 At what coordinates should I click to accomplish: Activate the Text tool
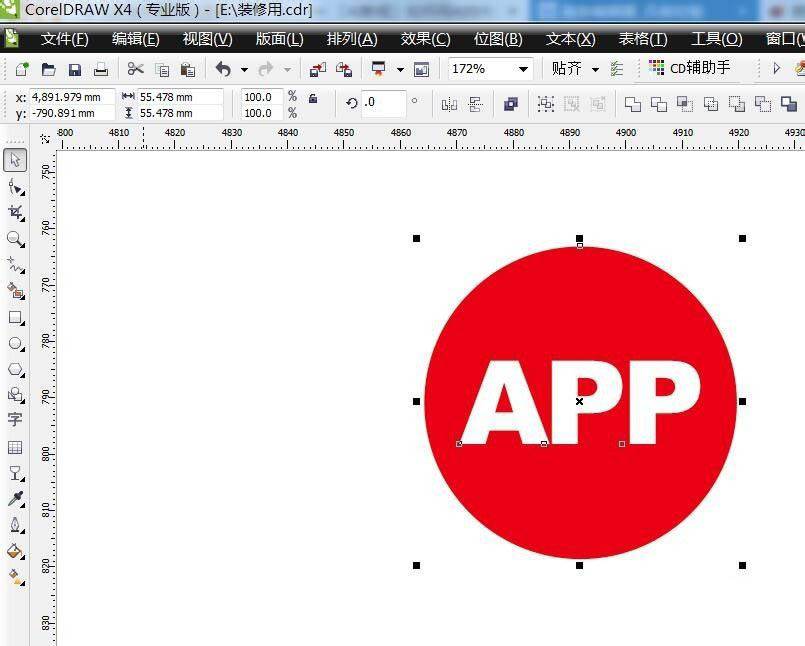point(15,420)
